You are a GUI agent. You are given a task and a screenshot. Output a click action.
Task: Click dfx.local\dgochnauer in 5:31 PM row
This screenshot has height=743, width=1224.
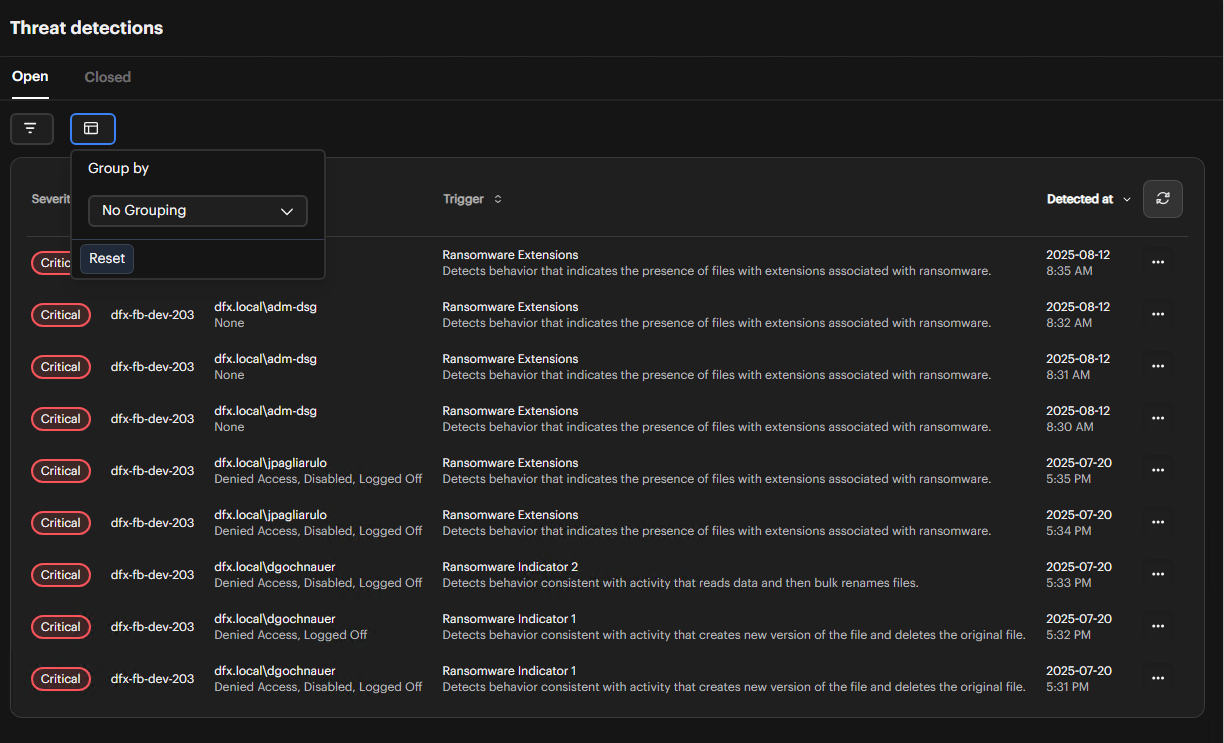pos(275,671)
